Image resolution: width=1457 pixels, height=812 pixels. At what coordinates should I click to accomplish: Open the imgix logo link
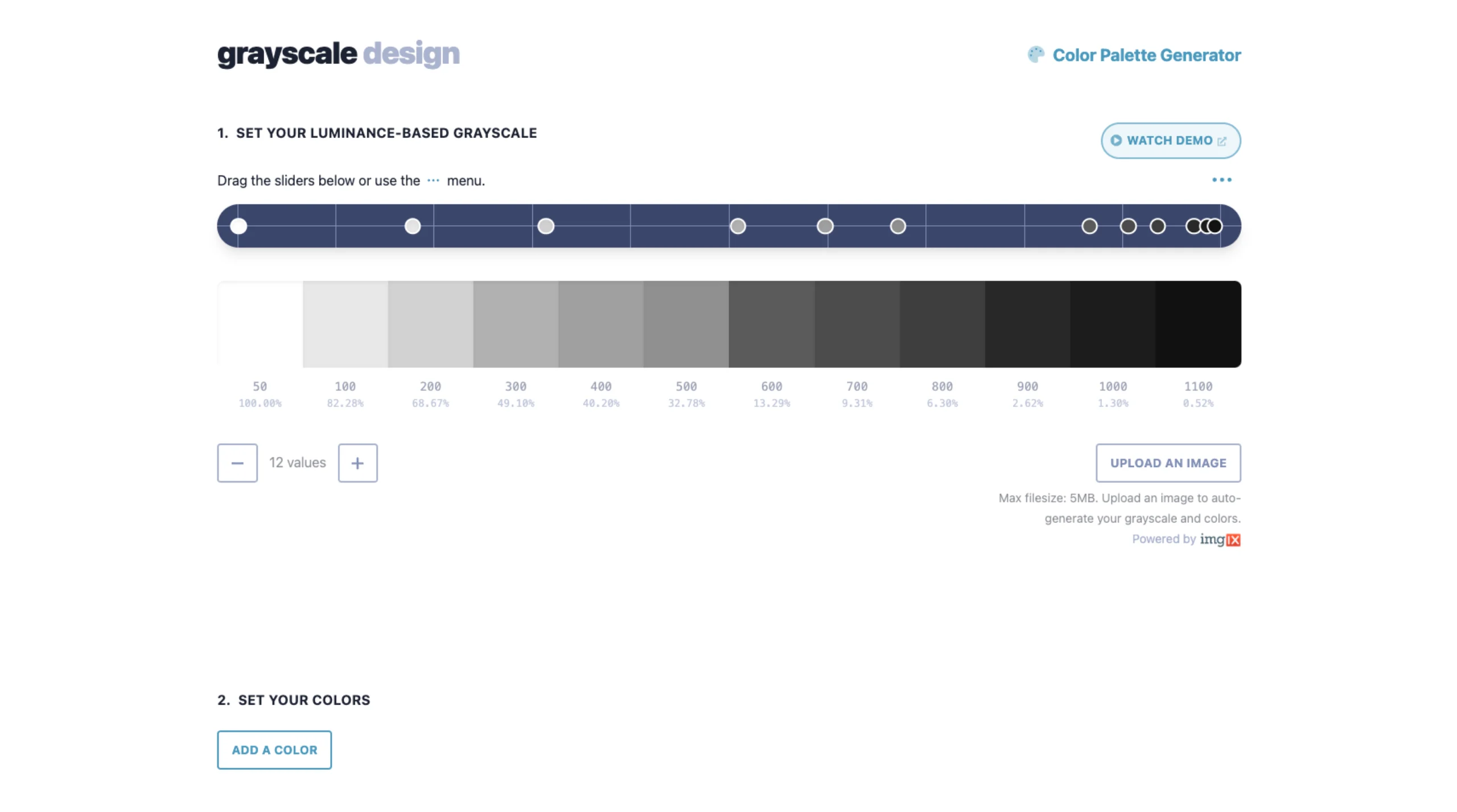coord(1220,539)
